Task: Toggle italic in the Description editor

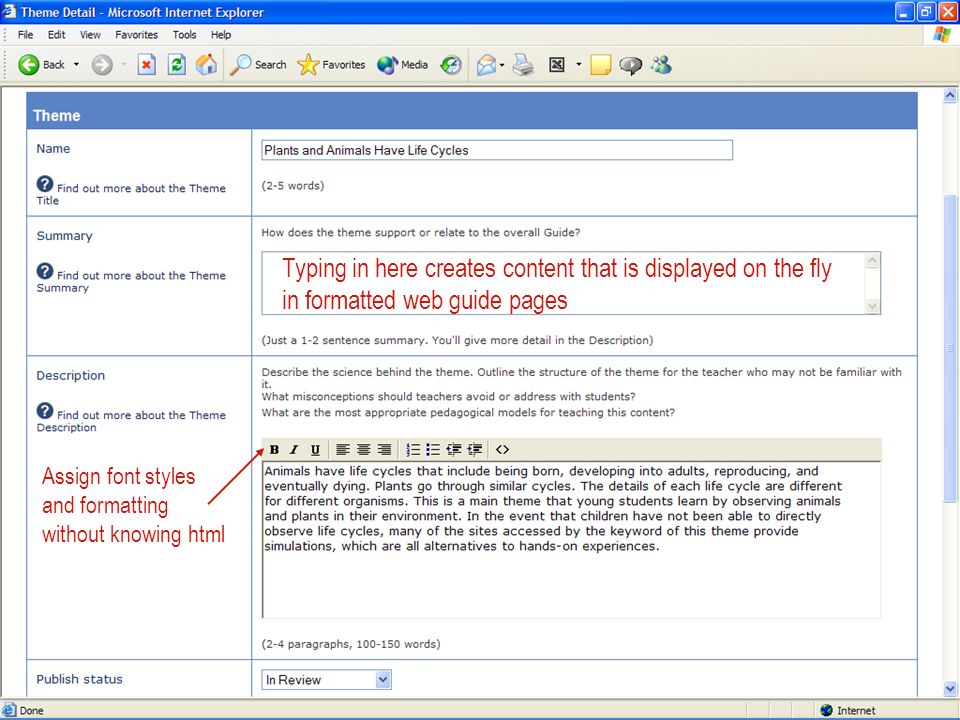Action: (x=294, y=450)
